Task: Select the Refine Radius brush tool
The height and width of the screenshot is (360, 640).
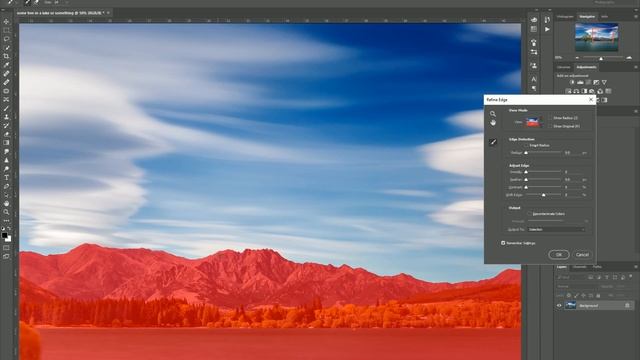Action: 493,142
